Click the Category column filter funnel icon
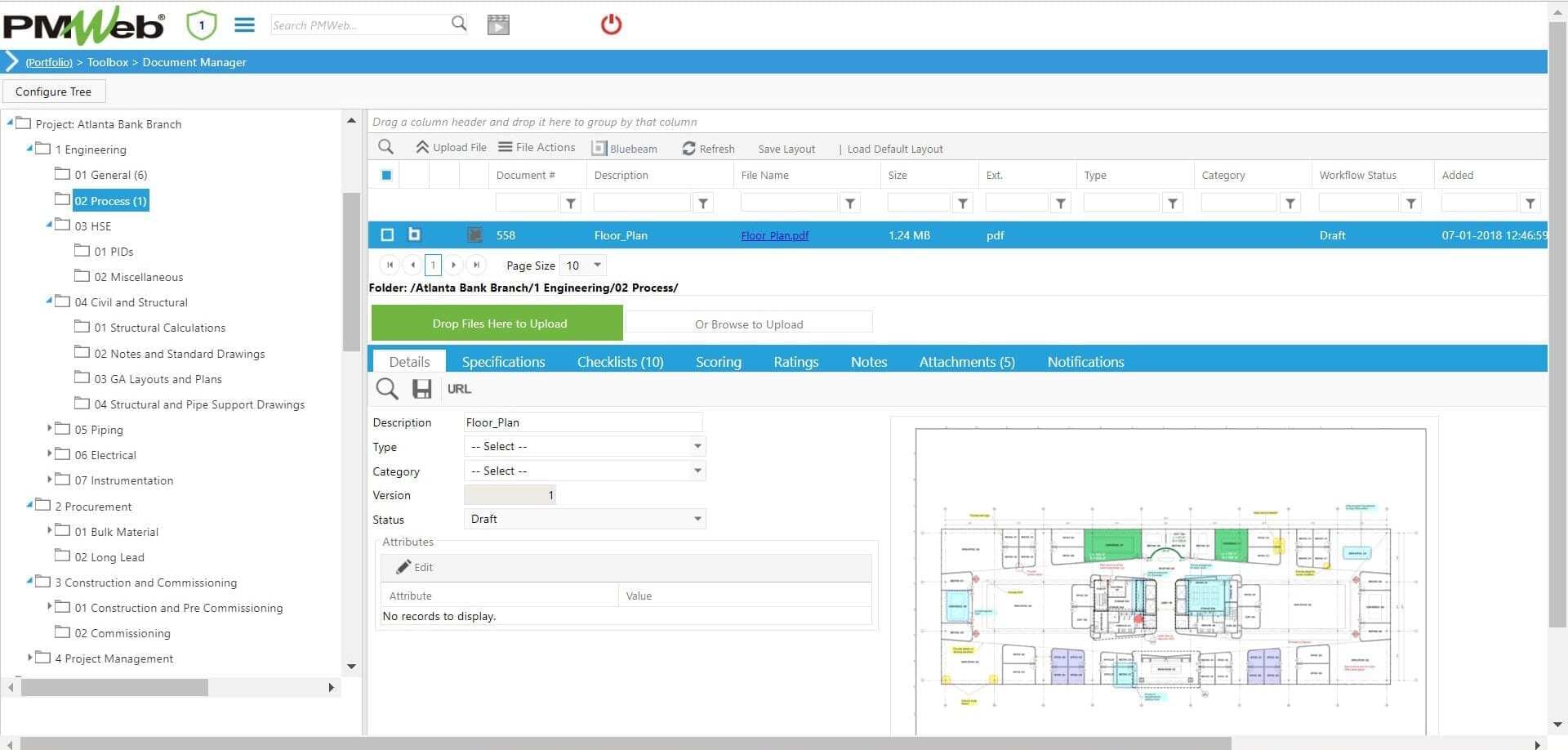 pos(1290,203)
